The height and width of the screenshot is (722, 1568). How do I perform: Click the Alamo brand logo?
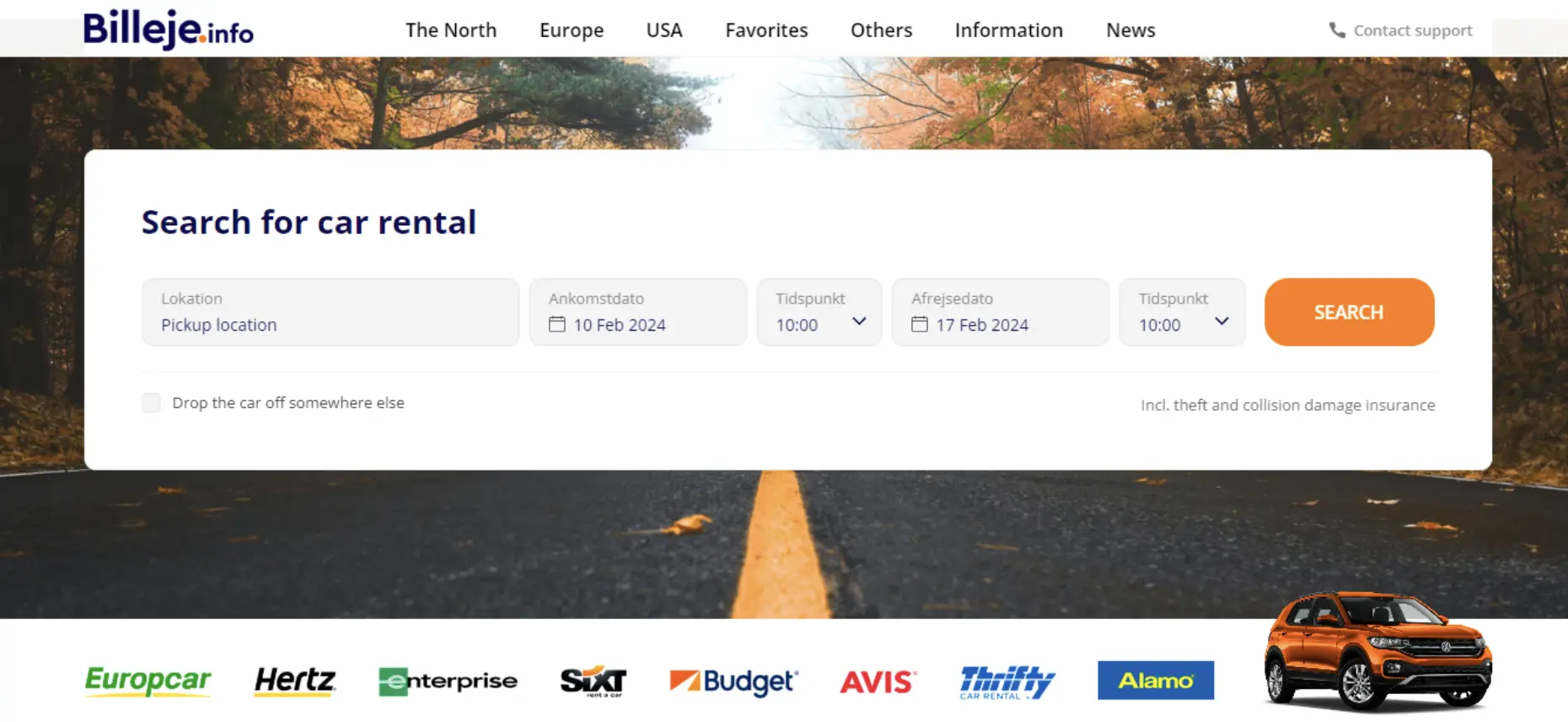[1155, 680]
